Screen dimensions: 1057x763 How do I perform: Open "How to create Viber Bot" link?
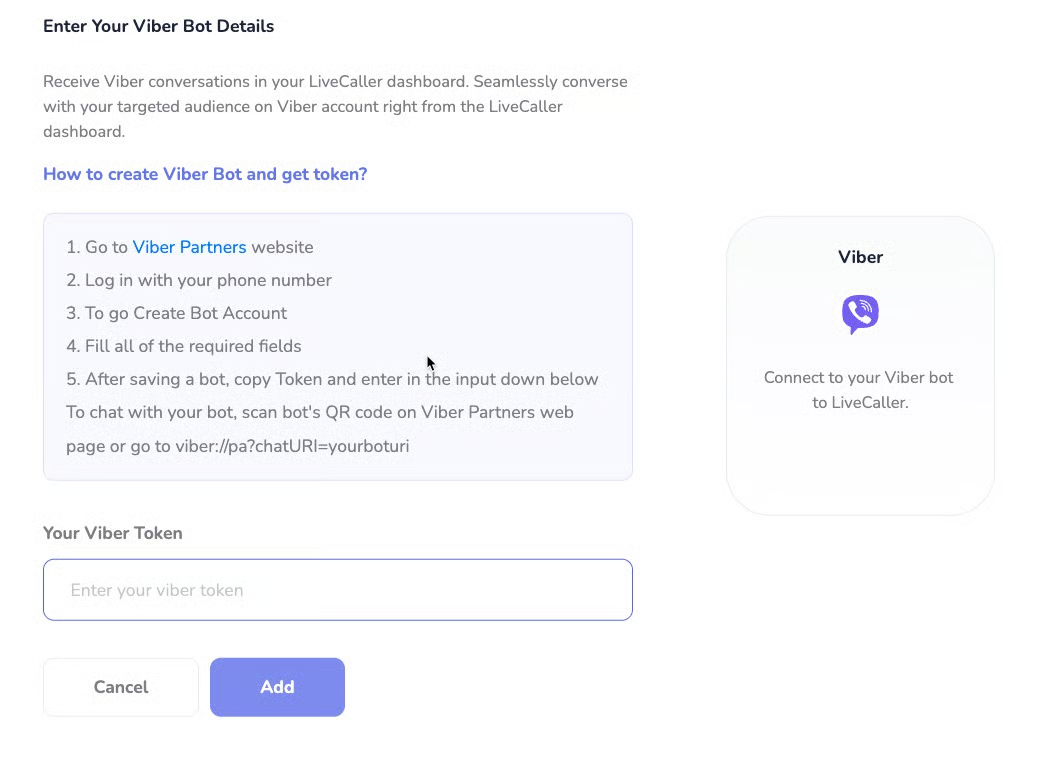point(205,174)
